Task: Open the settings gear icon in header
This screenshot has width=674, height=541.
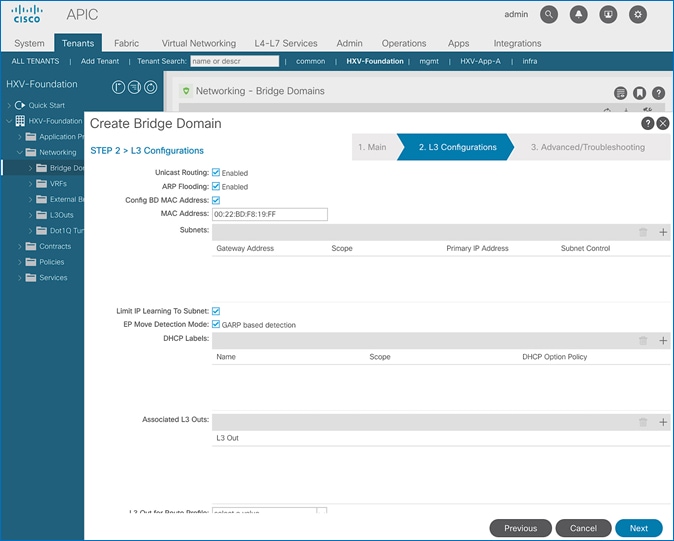Action: 638,15
